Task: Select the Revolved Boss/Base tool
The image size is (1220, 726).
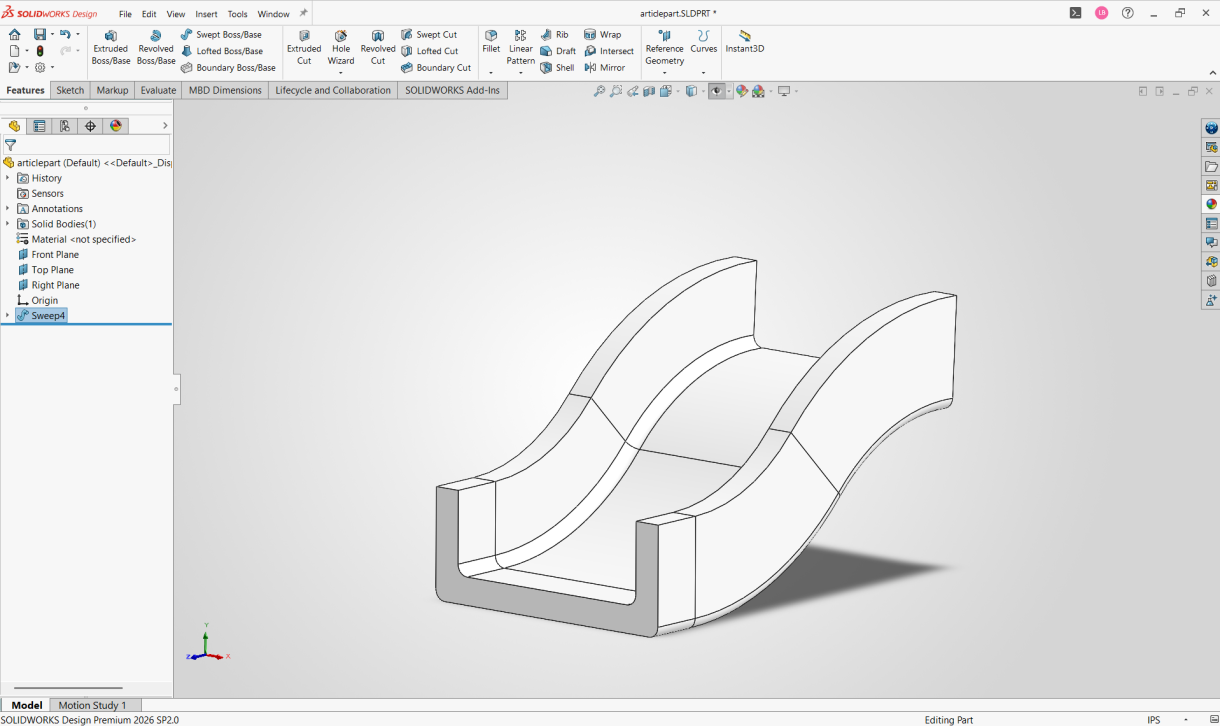Action: pos(156,48)
